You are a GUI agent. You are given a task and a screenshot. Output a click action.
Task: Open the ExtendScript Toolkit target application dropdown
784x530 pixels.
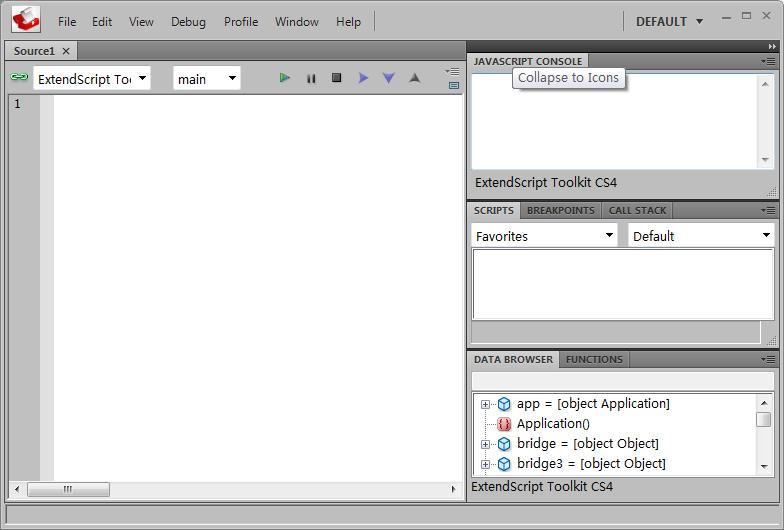[x=92, y=78]
